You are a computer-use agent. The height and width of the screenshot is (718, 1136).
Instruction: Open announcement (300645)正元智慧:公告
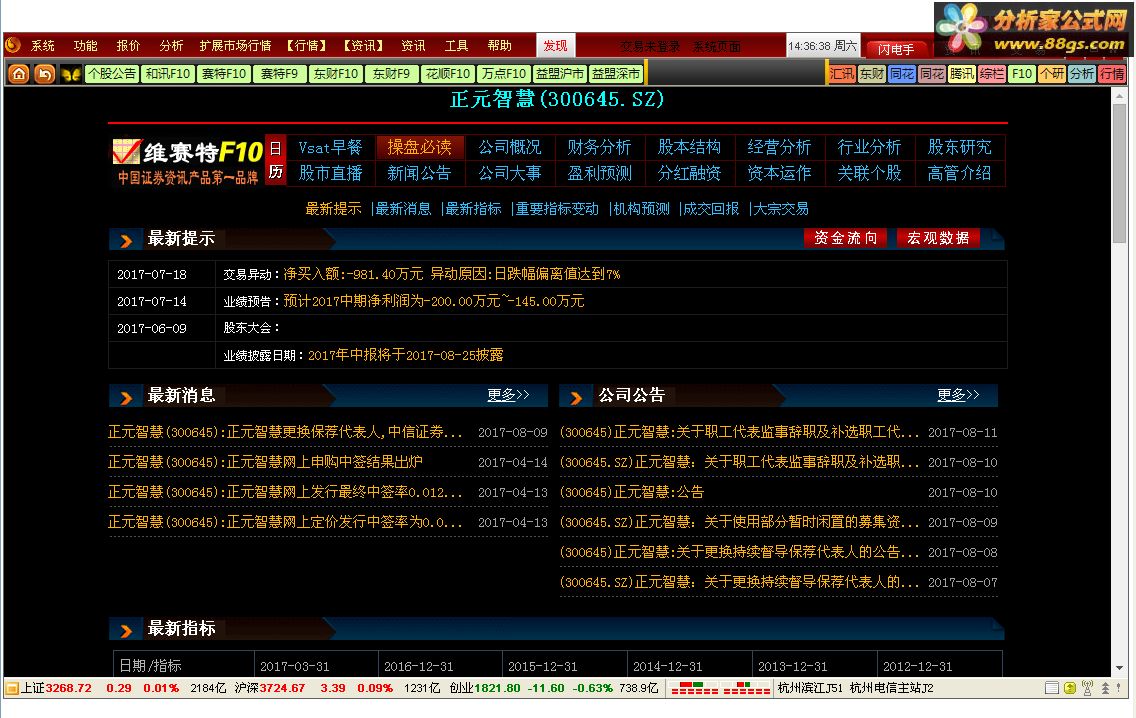pos(632,492)
